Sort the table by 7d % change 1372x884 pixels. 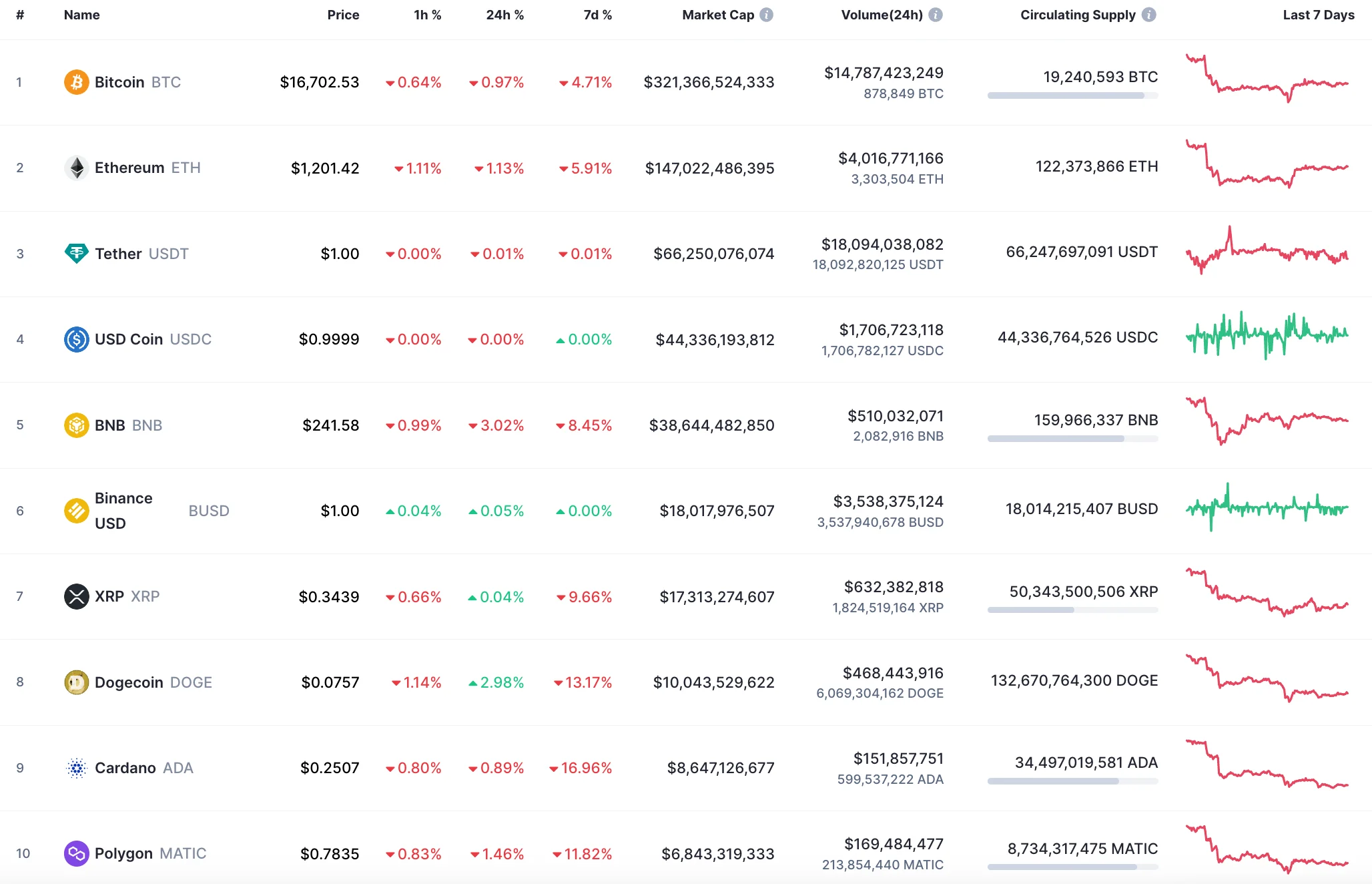597,15
